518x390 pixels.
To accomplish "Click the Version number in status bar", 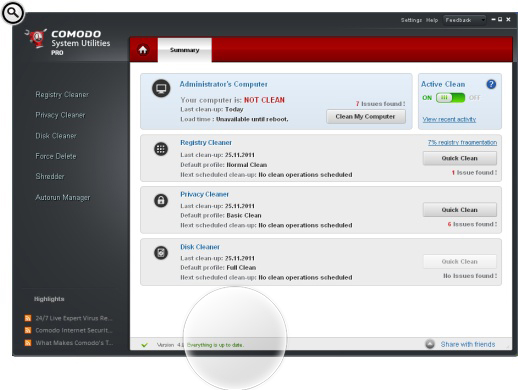I will [x=170, y=345].
